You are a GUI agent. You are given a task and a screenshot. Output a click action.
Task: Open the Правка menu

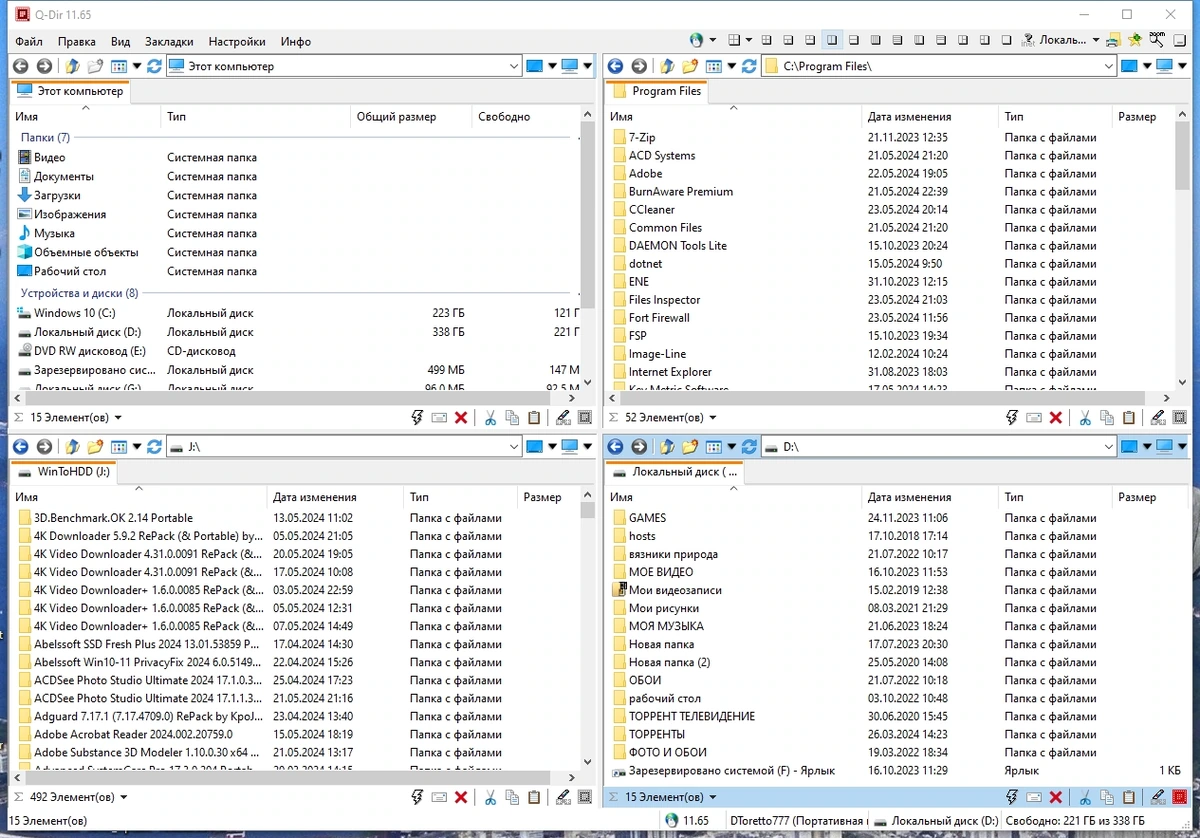coord(77,41)
